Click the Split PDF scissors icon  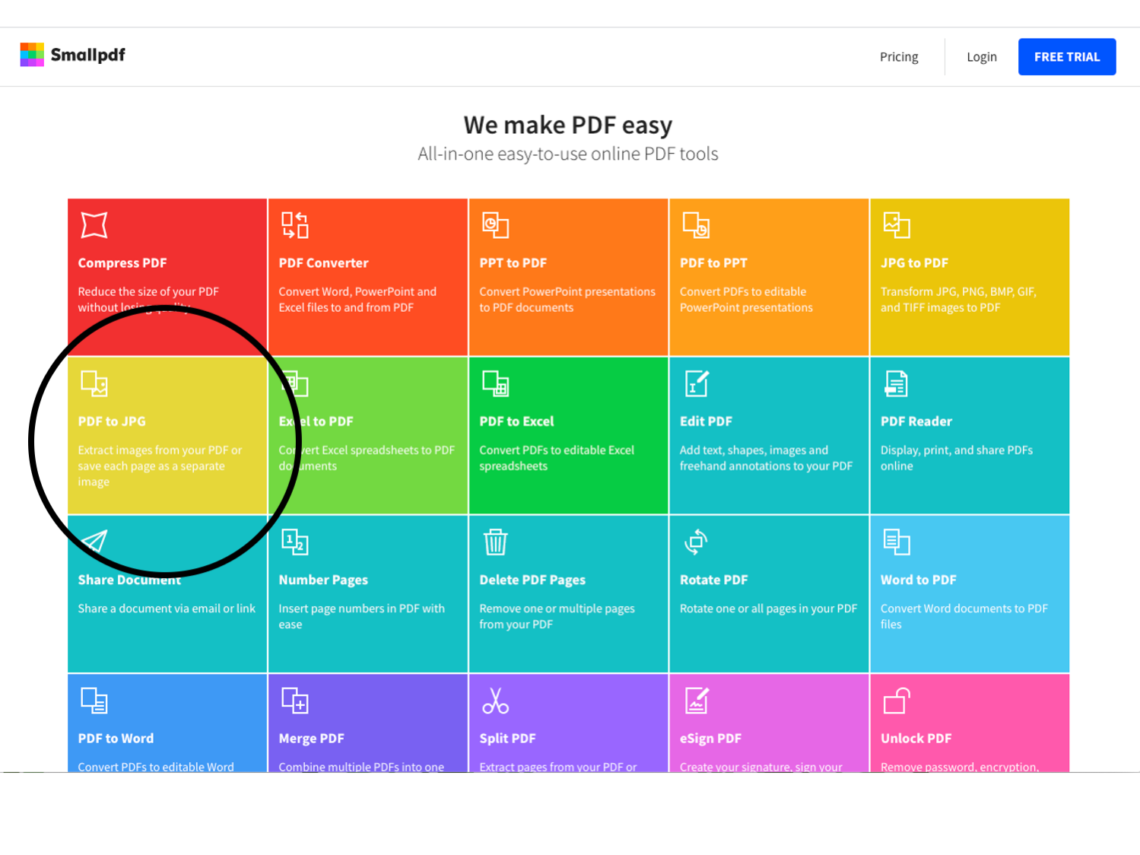[496, 701]
